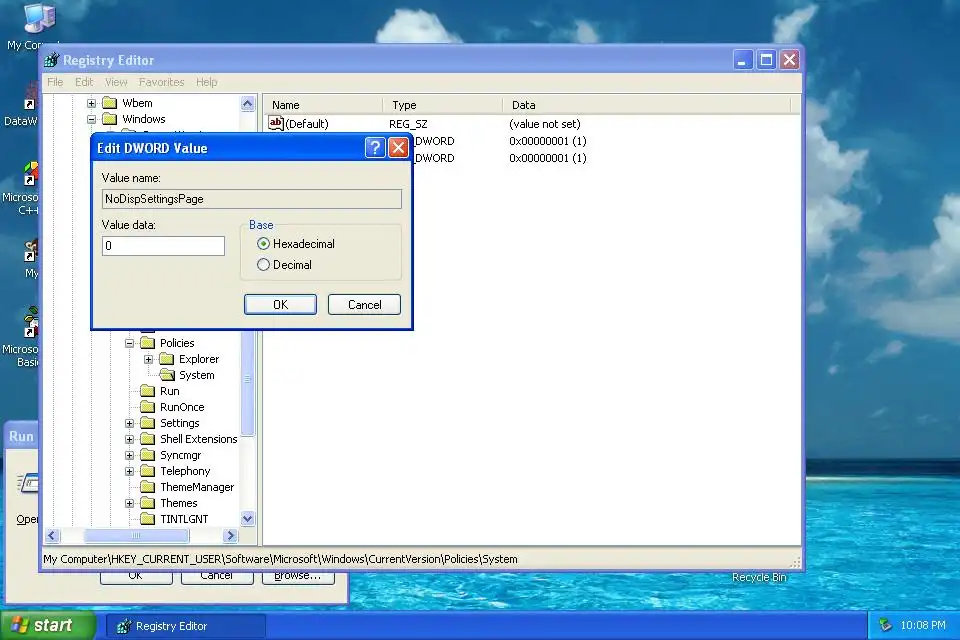Expand the Explorer tree node
The image size is (960, 640).
pos(148,360)
